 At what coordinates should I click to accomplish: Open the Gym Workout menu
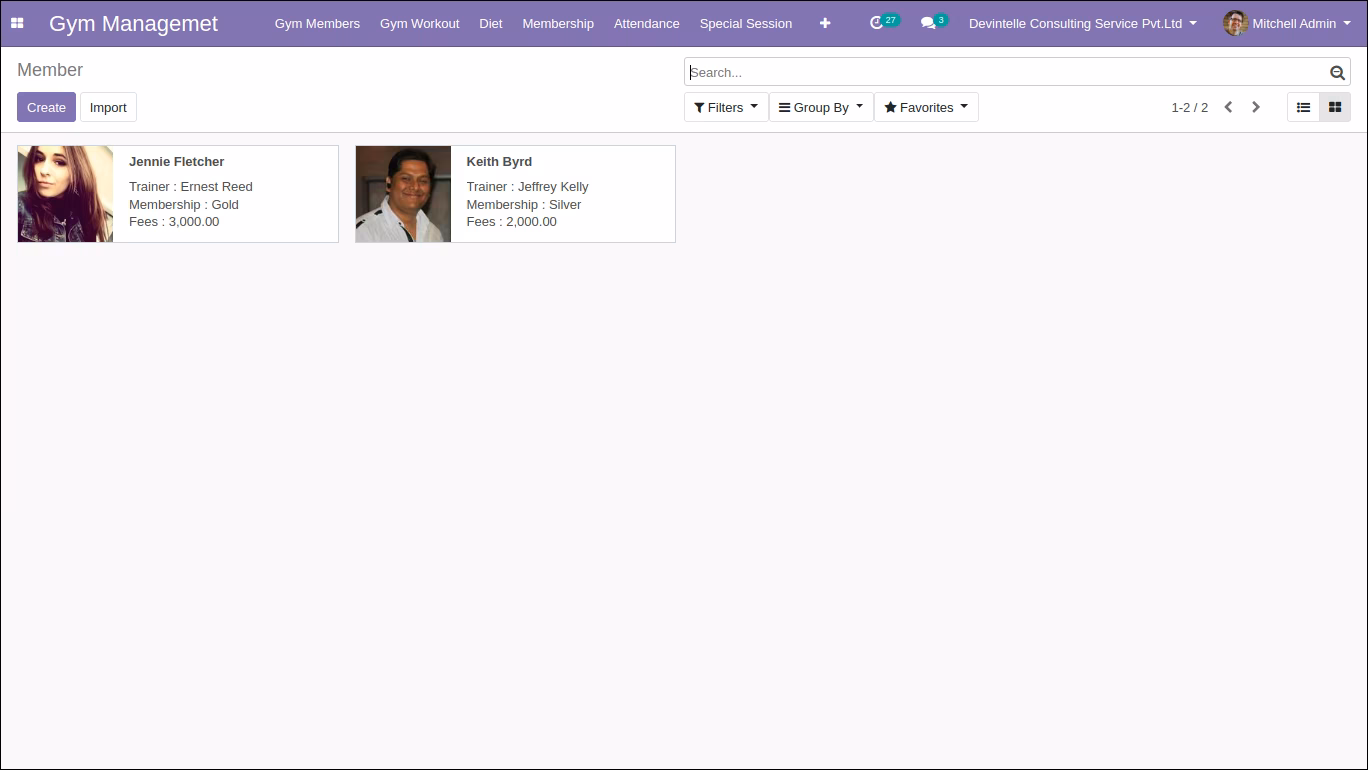420,23
